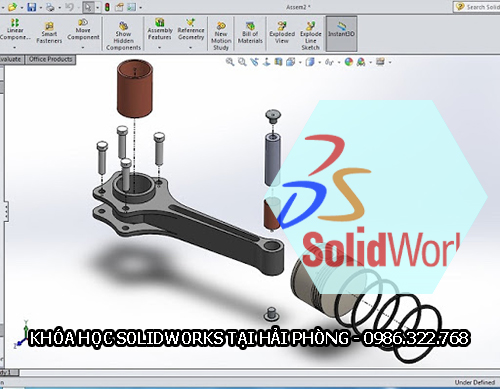Click the Print icon
The image size is (500, 389).
click(50, 7)
